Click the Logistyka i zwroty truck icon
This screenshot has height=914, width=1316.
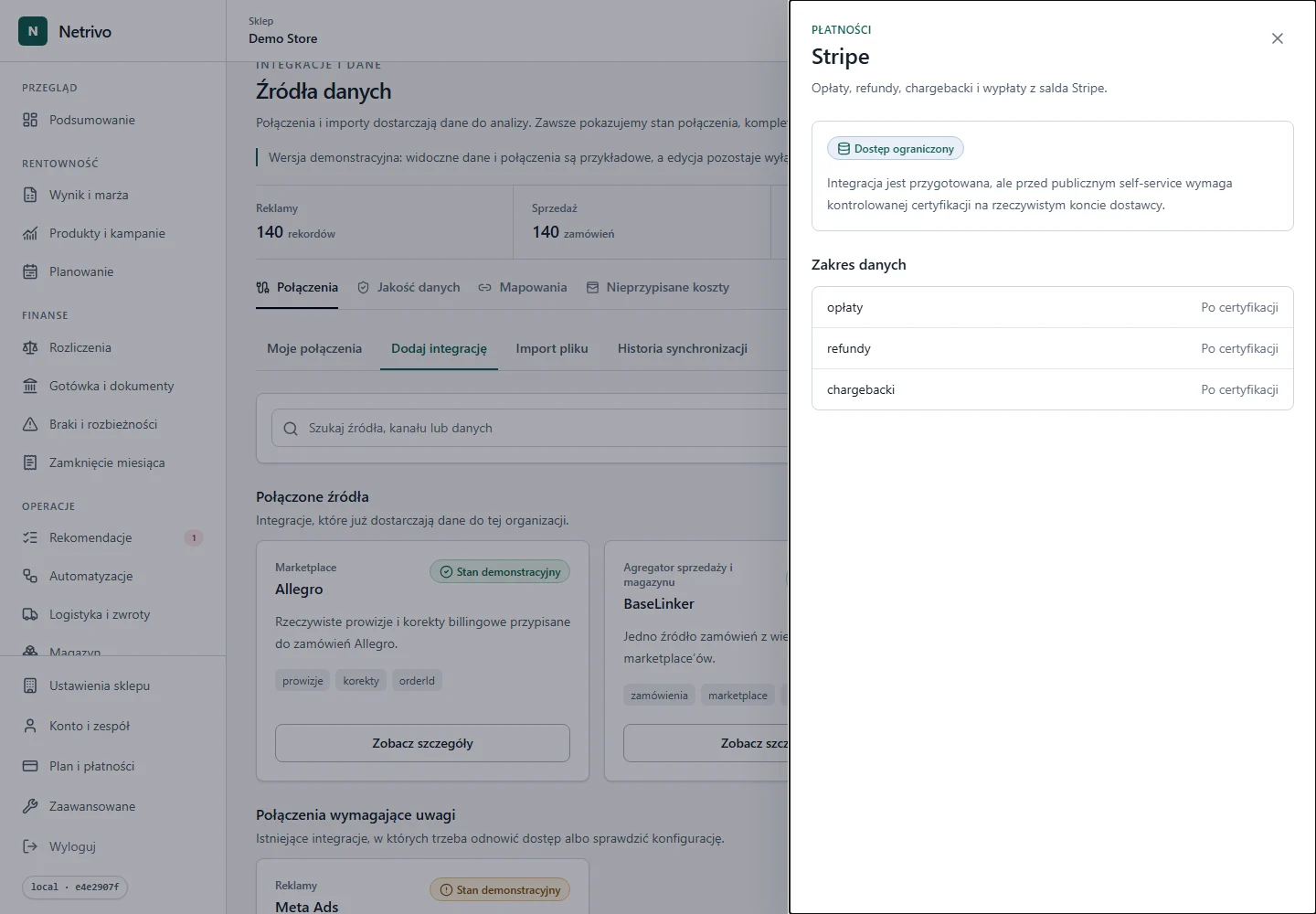pos(30,614)
